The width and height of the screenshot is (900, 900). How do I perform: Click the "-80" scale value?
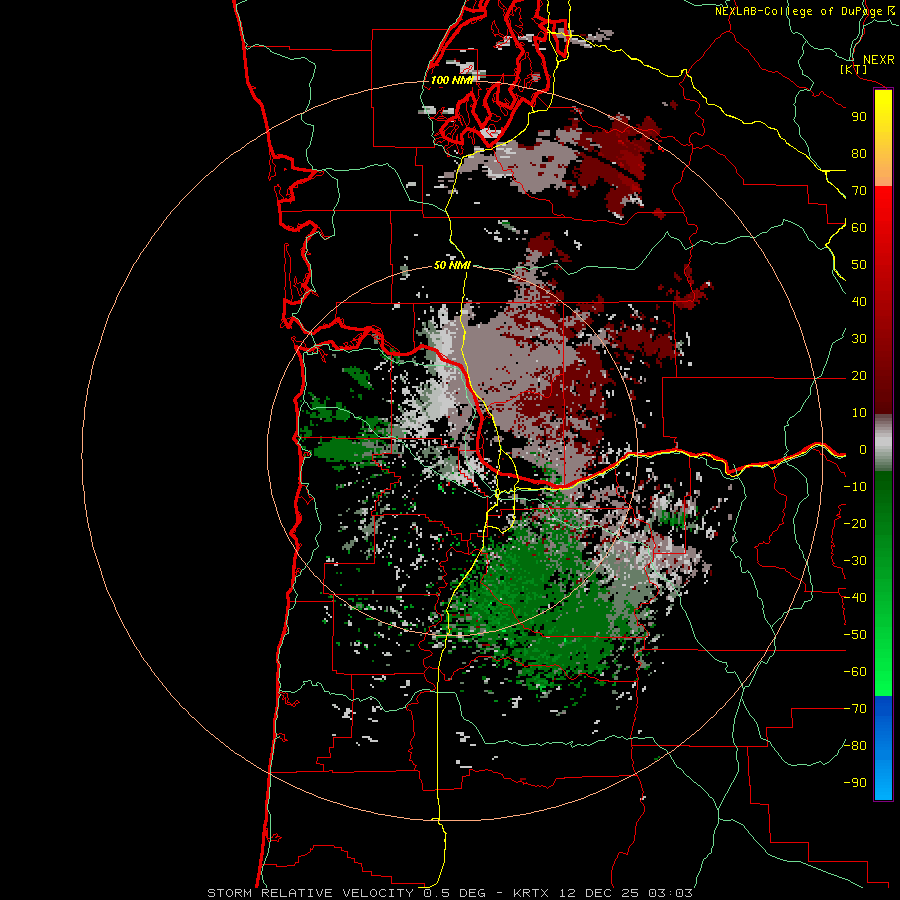coord(855,746)
